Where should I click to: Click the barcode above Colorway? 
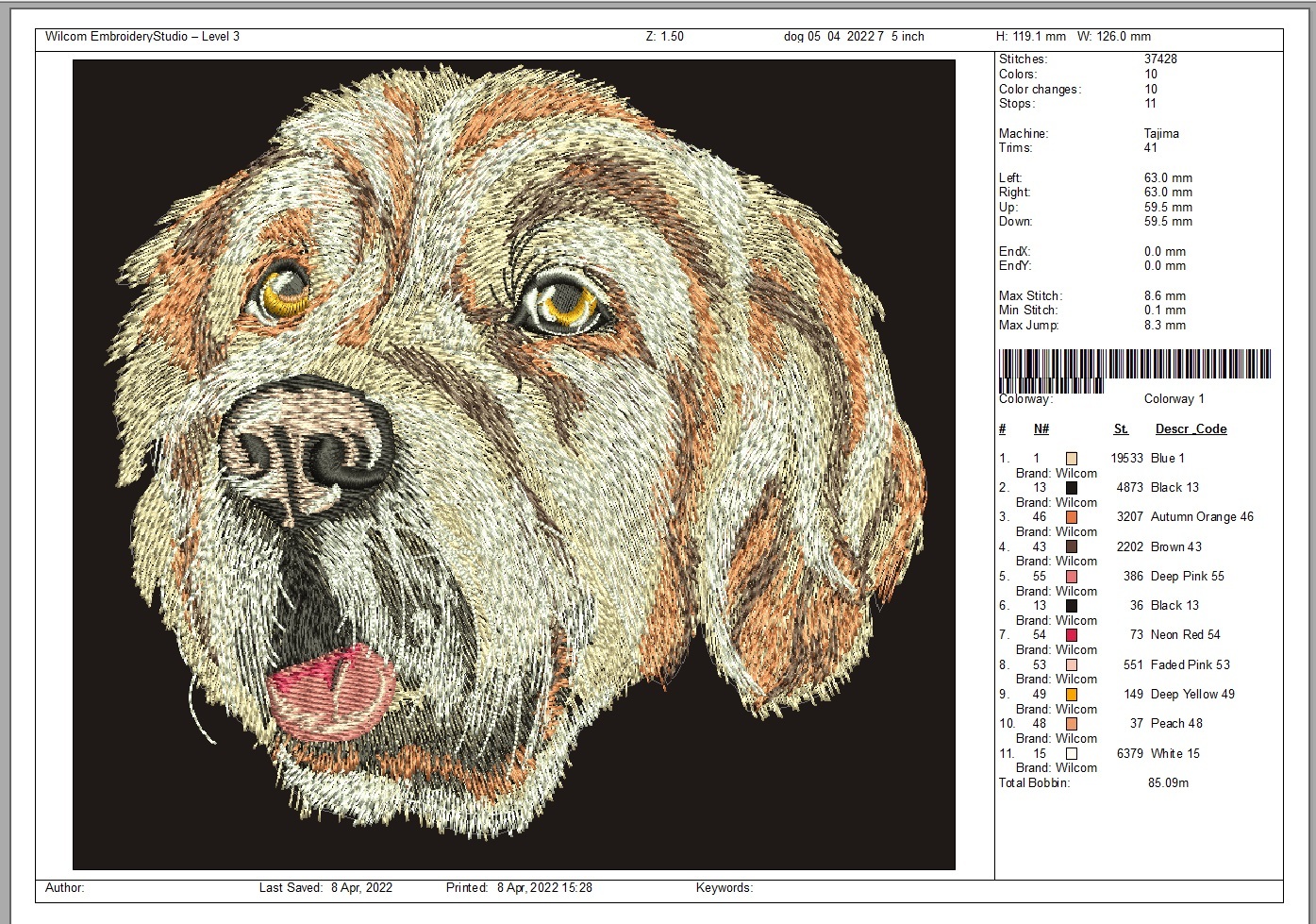coord(1135,371)
